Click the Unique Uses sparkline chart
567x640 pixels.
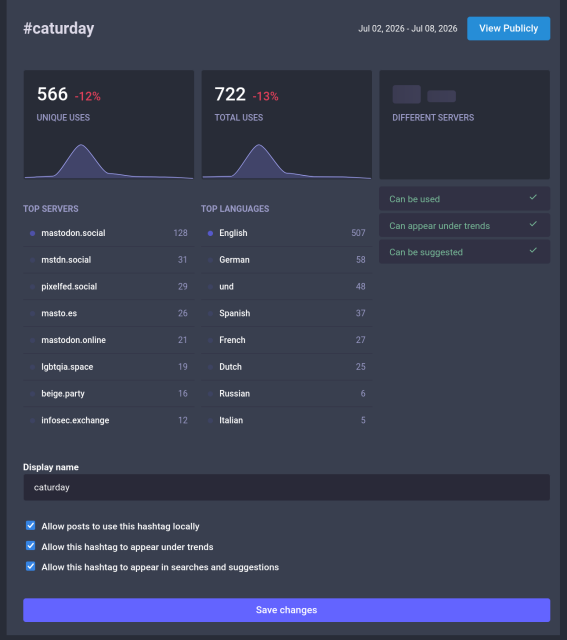pos(109,161)
